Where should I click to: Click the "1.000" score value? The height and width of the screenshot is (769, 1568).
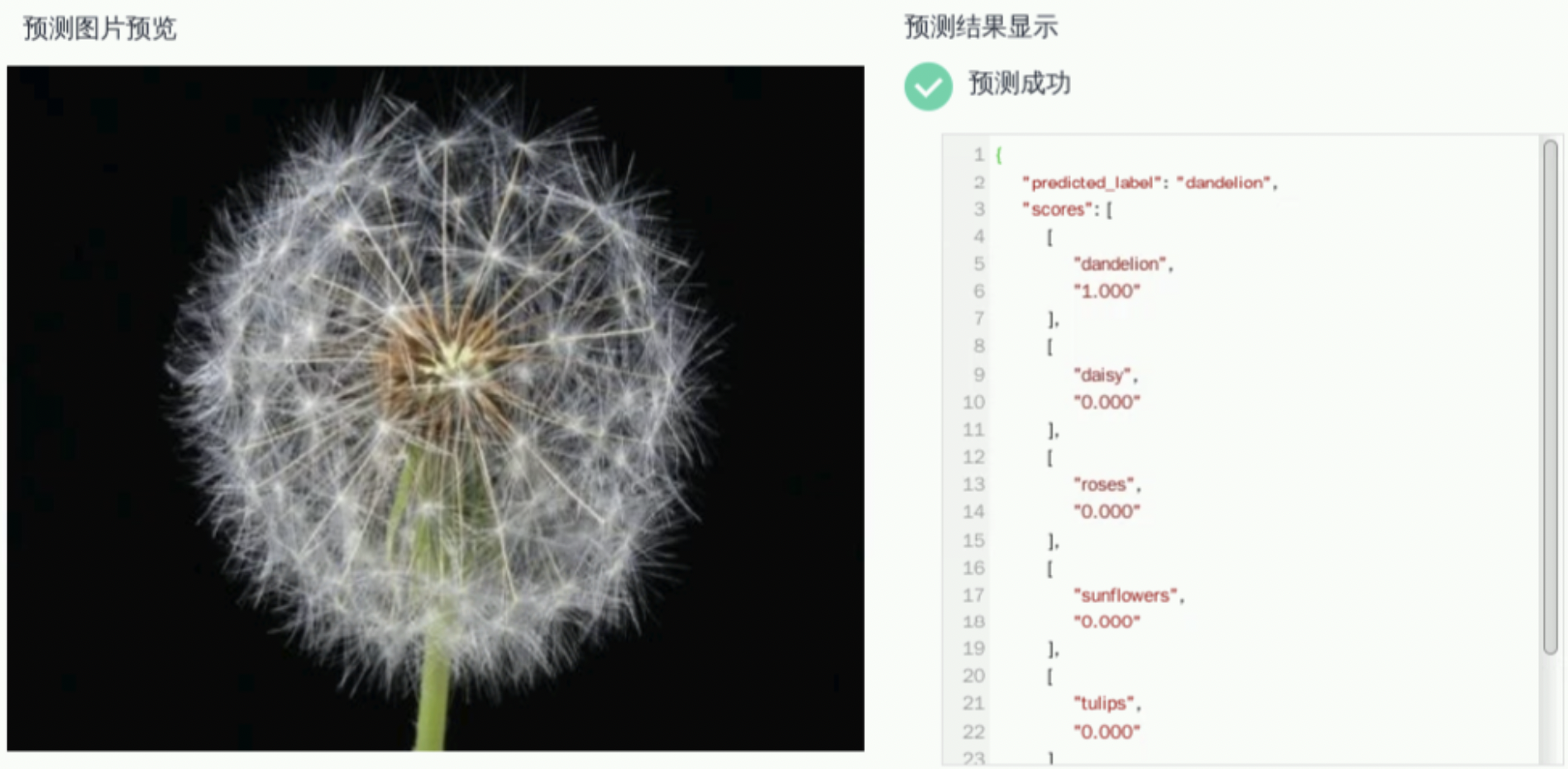coord(1107,291)
